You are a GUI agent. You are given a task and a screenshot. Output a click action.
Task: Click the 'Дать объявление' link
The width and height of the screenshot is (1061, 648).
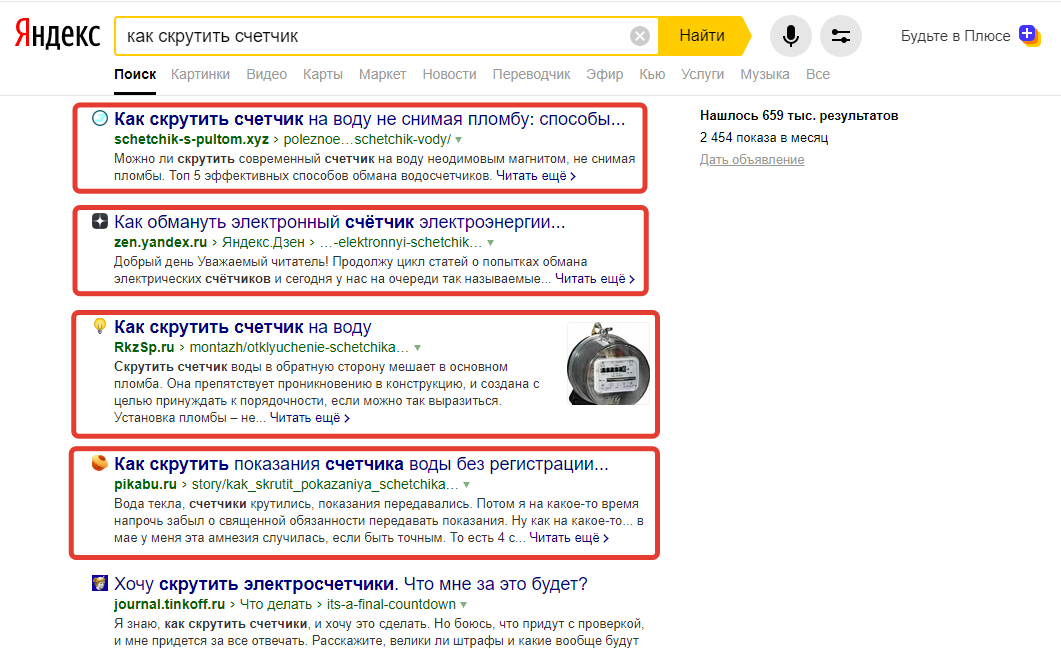click(752, 160)
